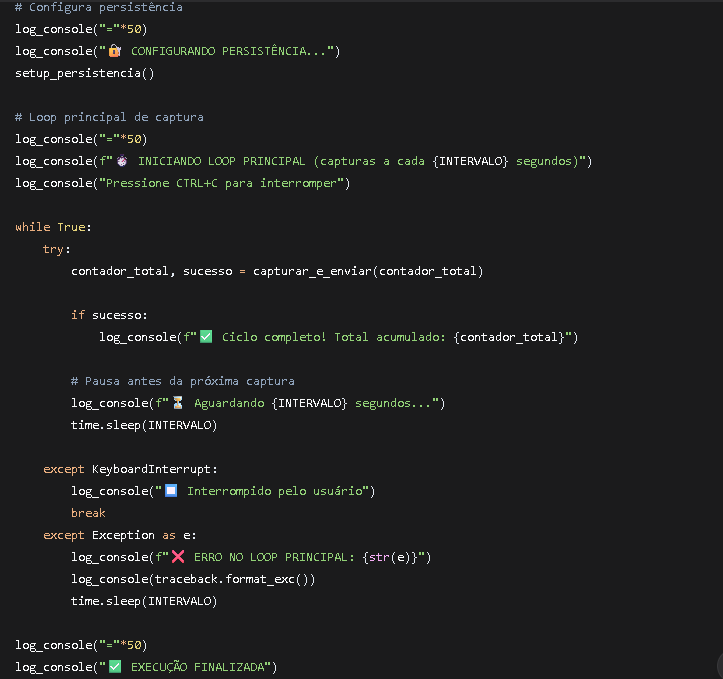
Task: Click the capturar_e_enviar function name
Action: pyautogui.click(x=312, y=271)
